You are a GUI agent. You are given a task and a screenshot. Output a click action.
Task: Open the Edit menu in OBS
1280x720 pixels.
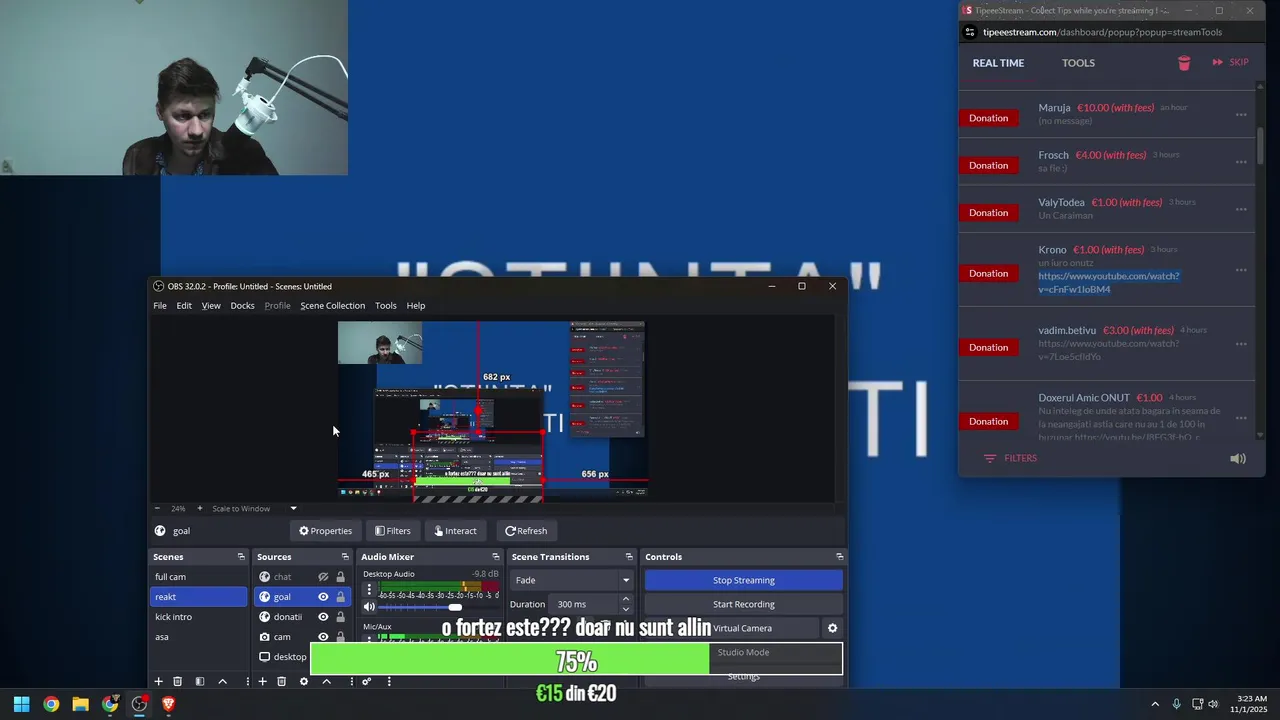pyautogui.click(x=184, y=306)
